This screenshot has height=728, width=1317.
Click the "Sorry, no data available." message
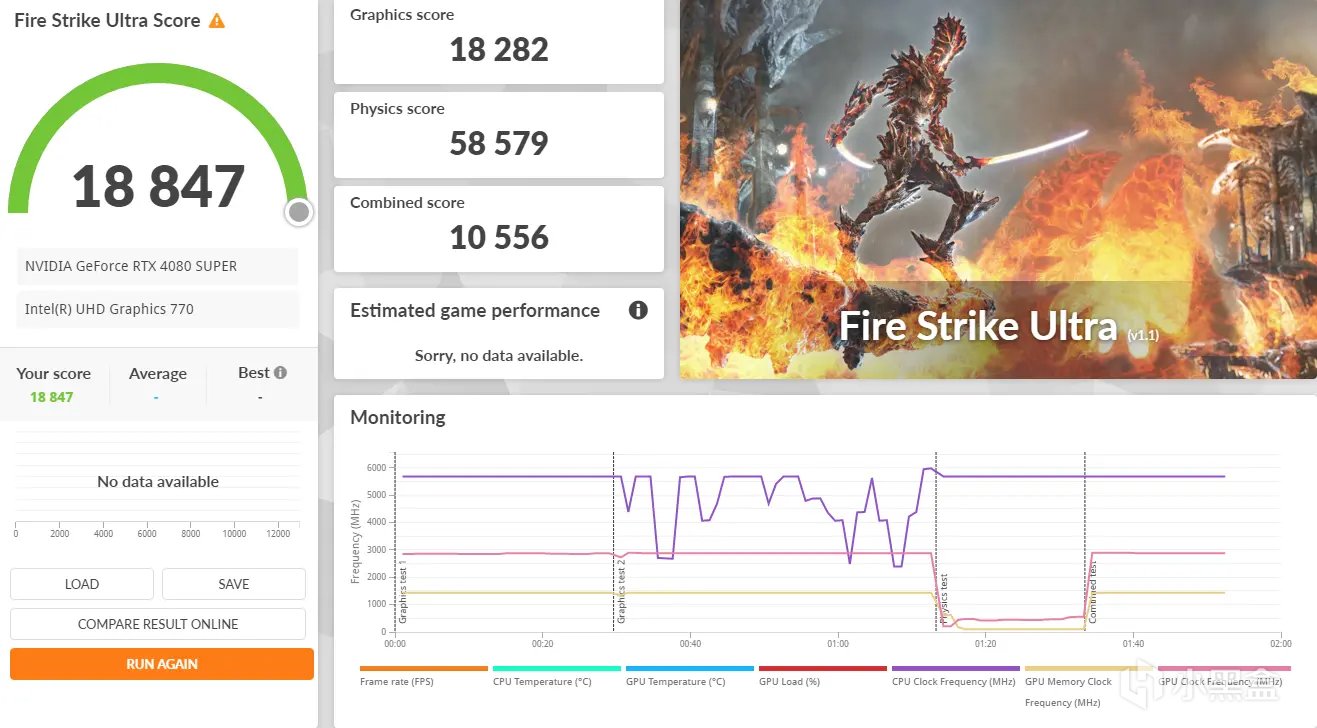coord(499,355)
